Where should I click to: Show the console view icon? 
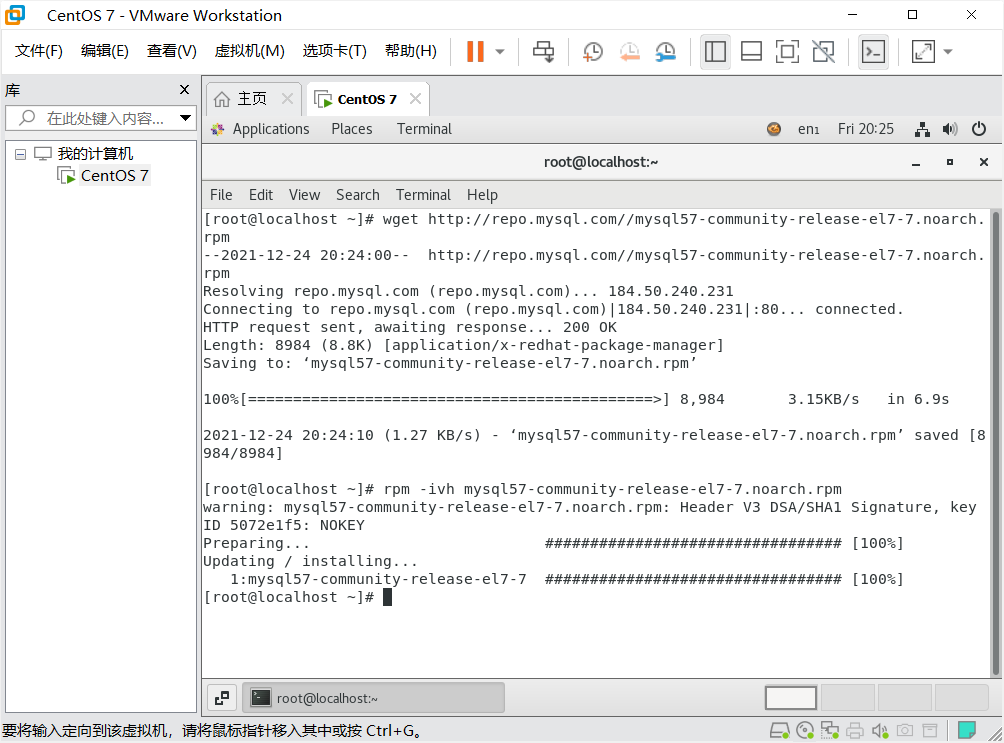(x=873, y=51)
